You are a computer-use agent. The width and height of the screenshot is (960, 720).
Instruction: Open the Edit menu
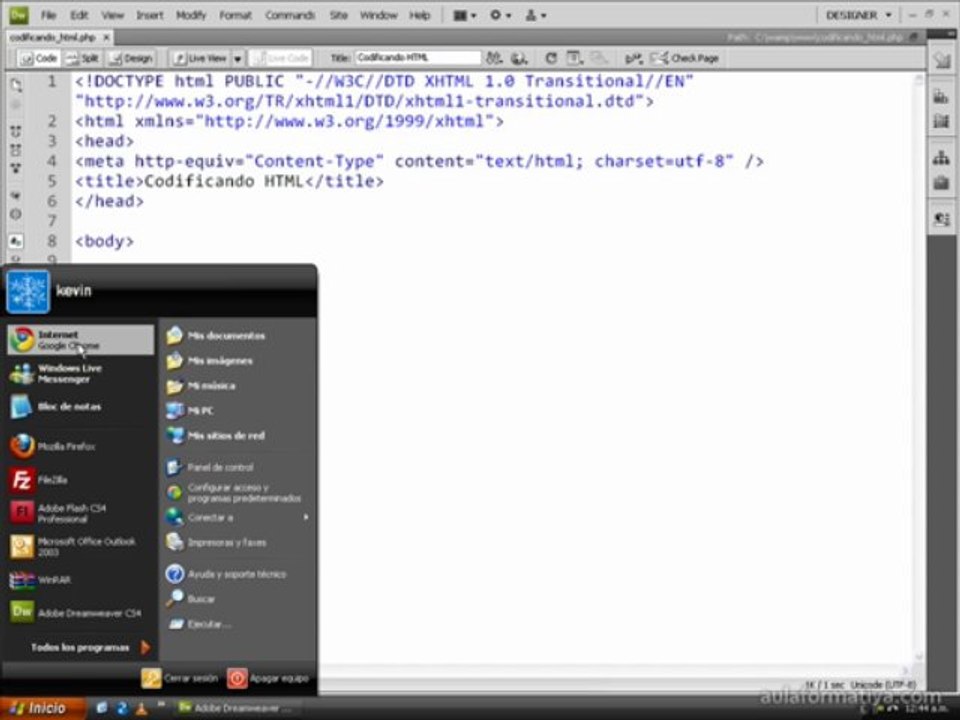click(x=79, y=15)
